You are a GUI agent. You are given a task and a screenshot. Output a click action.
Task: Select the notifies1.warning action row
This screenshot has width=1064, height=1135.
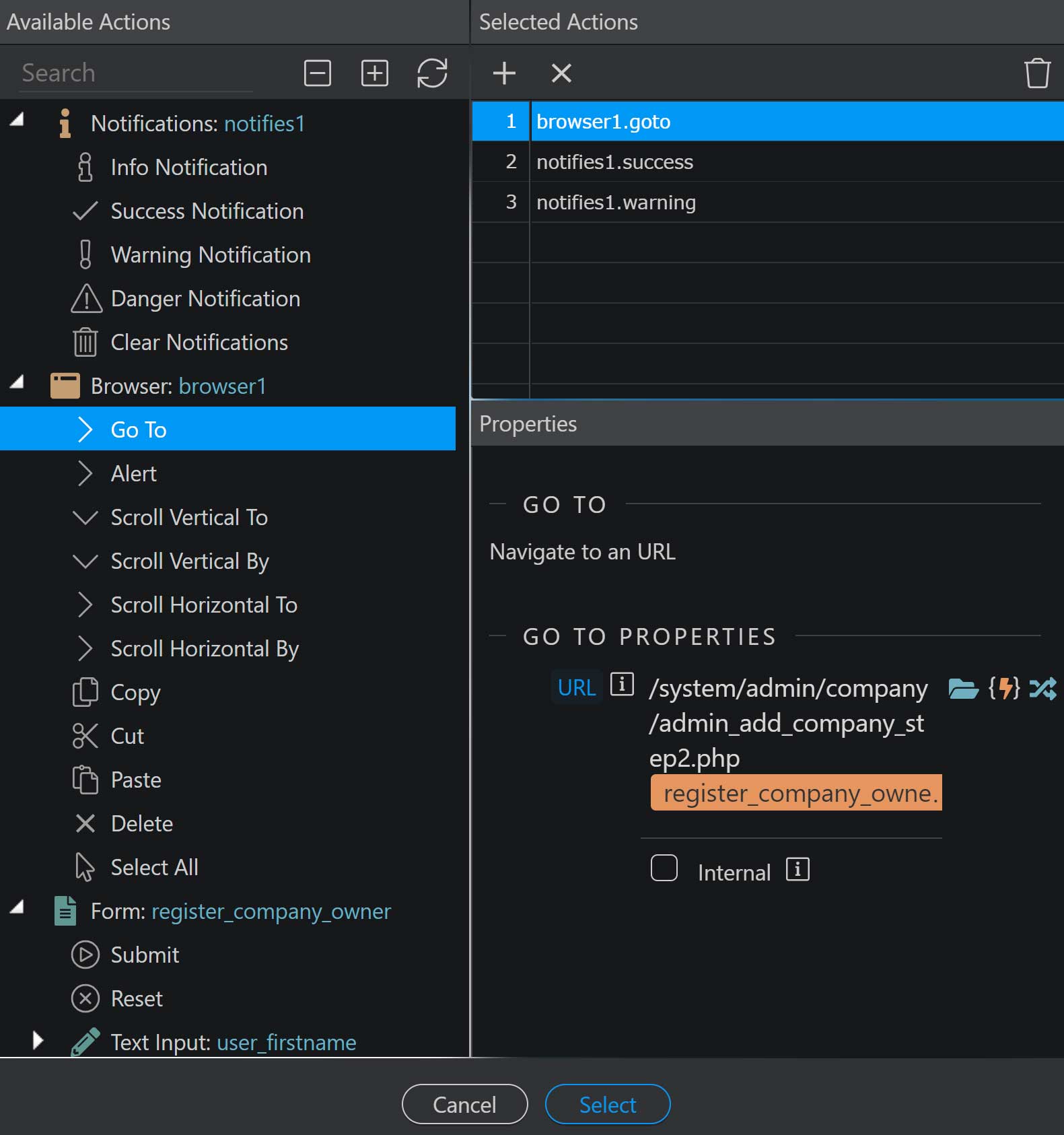tap(616, 203)
